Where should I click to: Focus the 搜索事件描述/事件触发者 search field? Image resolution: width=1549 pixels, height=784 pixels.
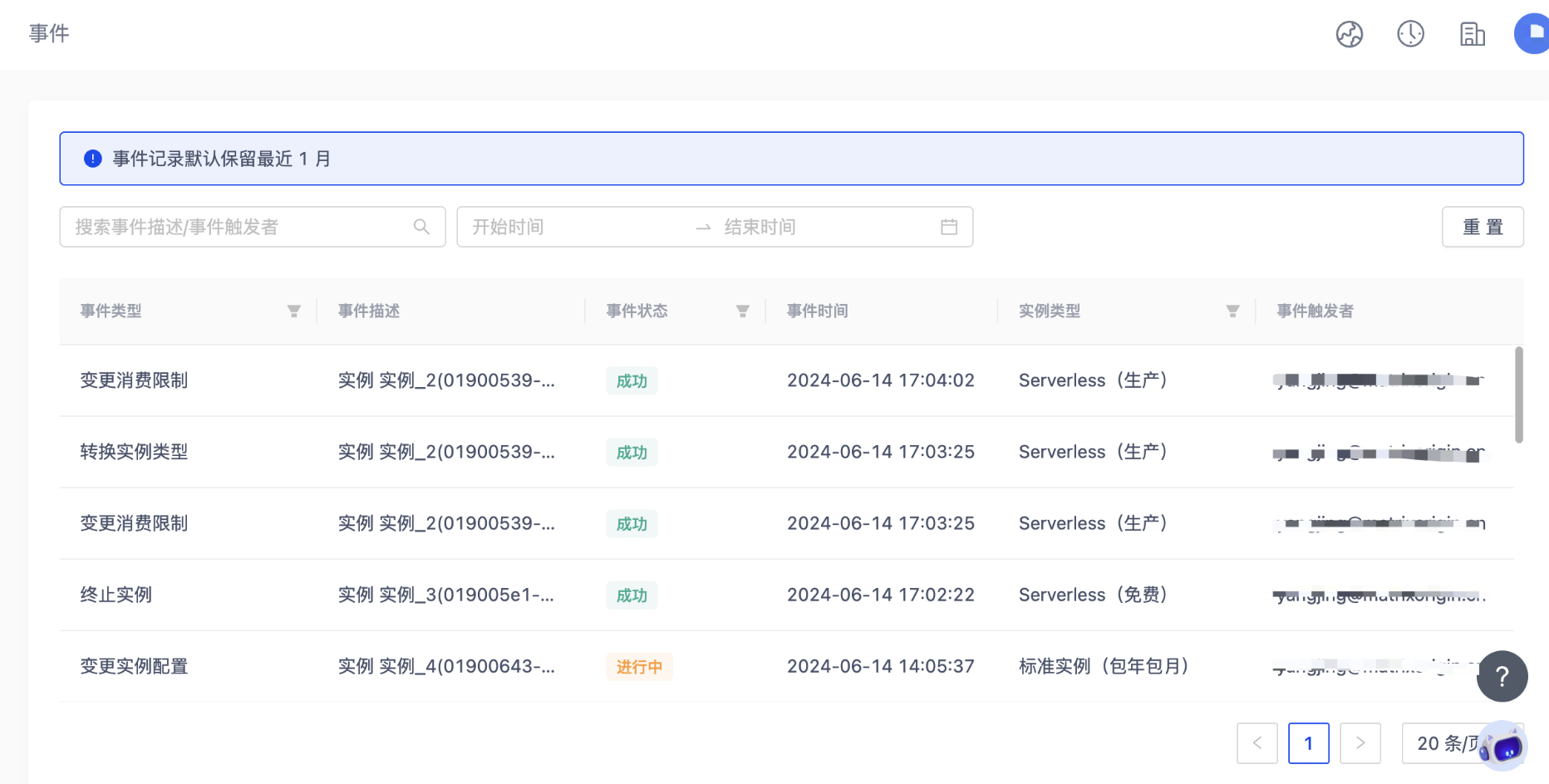click(x=241, y=227)
